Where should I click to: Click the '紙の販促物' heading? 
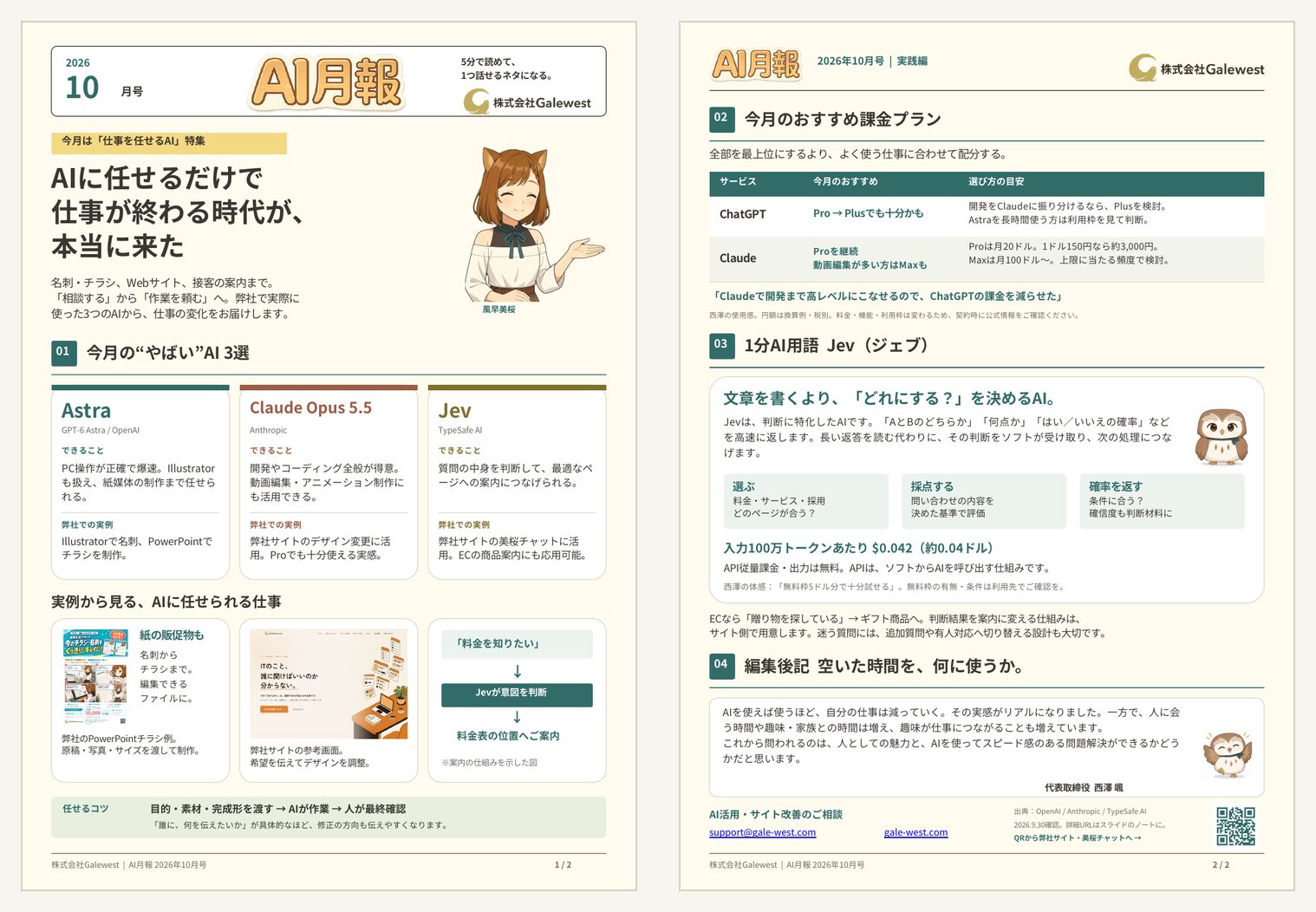tap(172, 635)
